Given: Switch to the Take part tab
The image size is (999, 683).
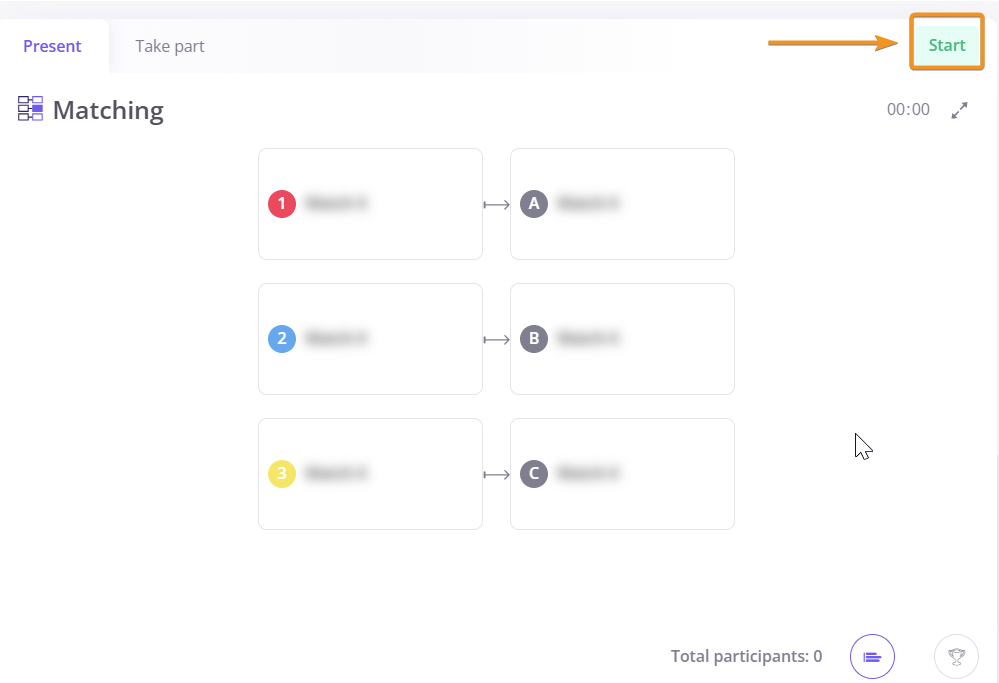Looking at the screenshot, I should tap(169, 47).
